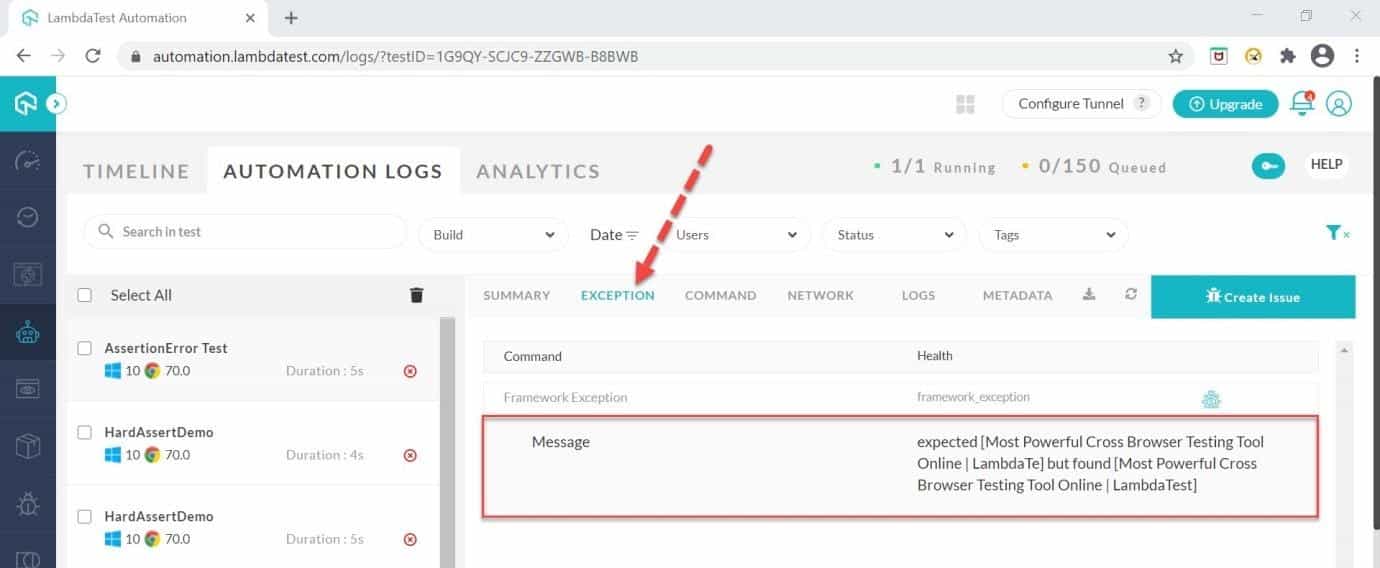Click the Configure Tunnel button
This screenshot has height=568, width=1380.
pyautogui.click(x=1082, y=104)
